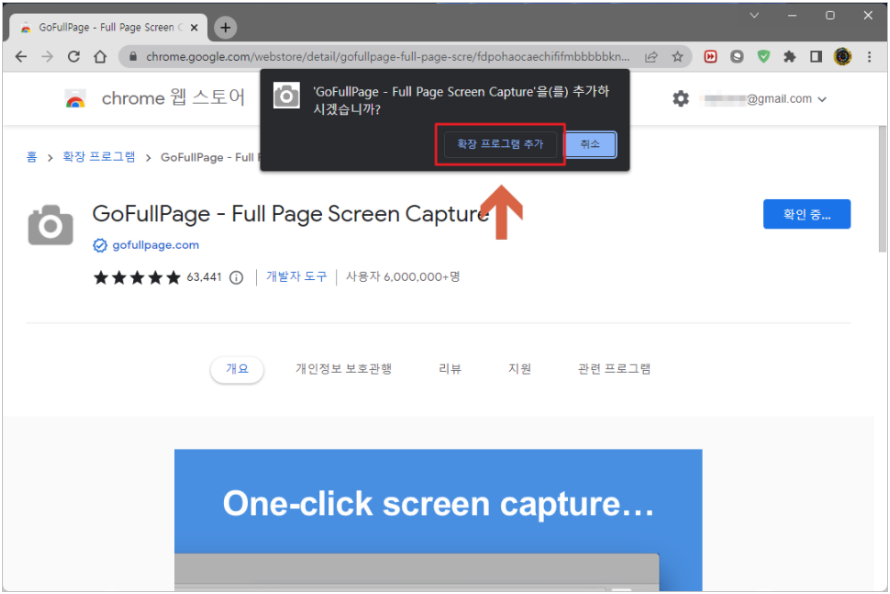The height and width of the screenshot is (594, 890).
Task: Click the rating info icon beside 63,441
Action: point(236,277)
